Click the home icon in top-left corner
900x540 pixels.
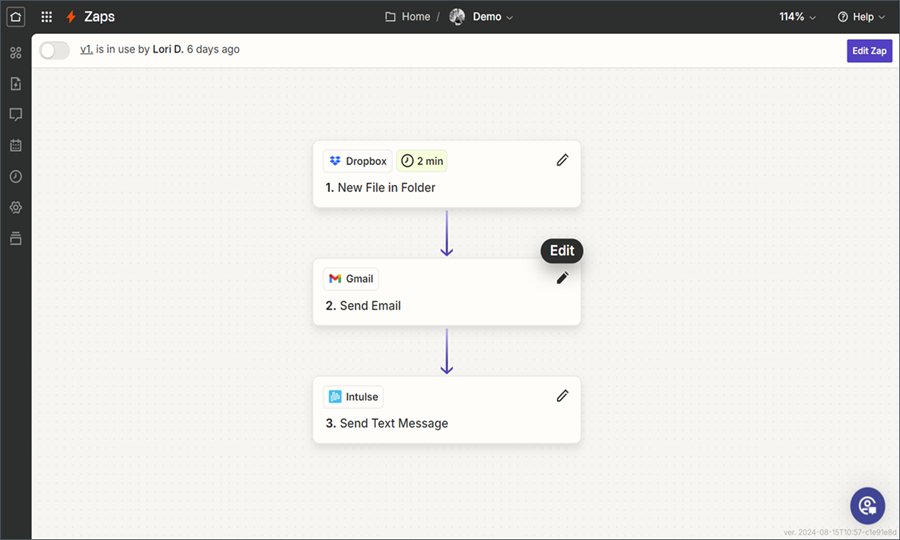[15, 17]
